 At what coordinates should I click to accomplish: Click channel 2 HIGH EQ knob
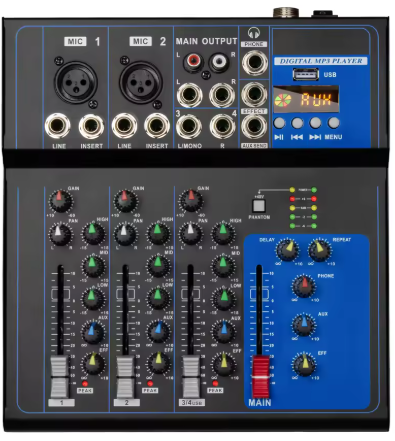[x=158, y=233]
